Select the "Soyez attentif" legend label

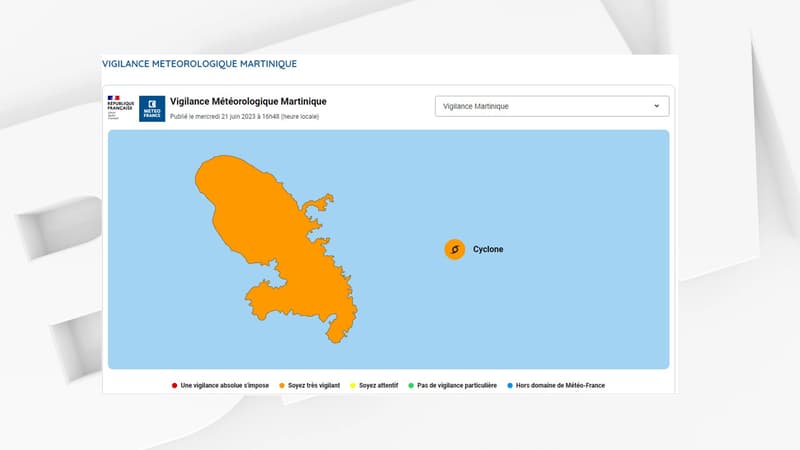pyautogui.click(x=380, y=385)
